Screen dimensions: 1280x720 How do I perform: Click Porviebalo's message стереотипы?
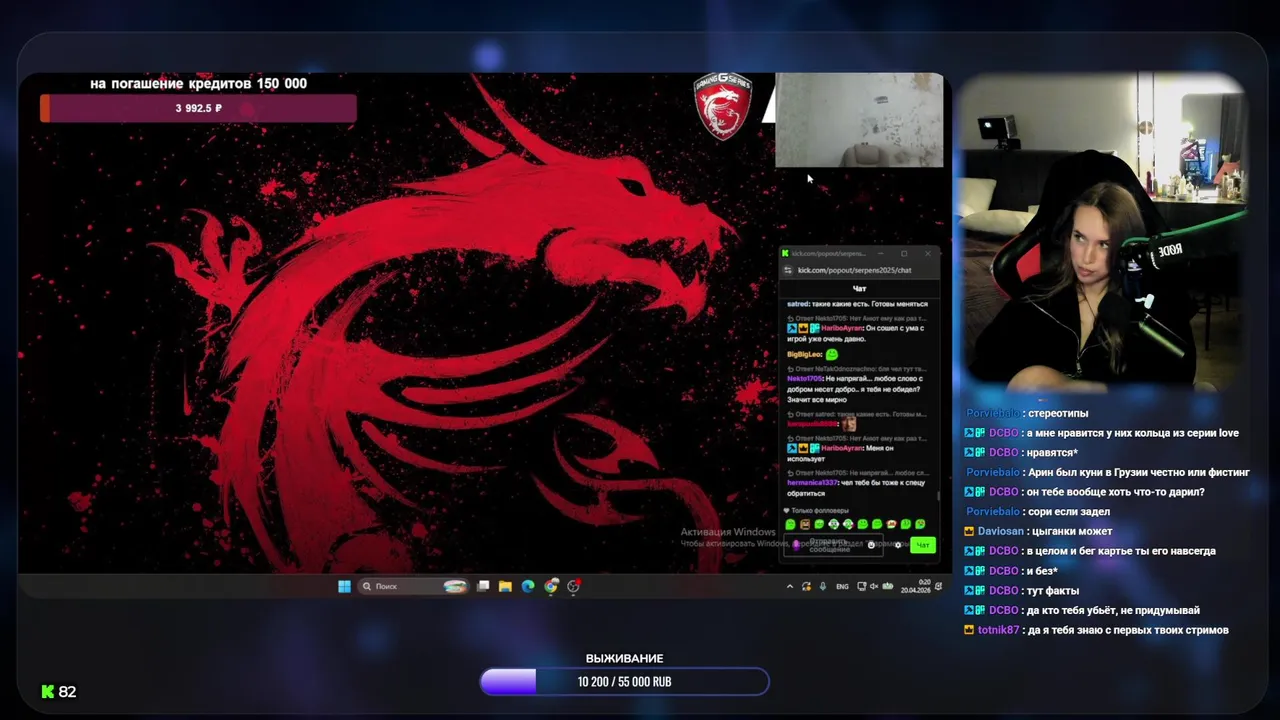[x=1058, y=413]
